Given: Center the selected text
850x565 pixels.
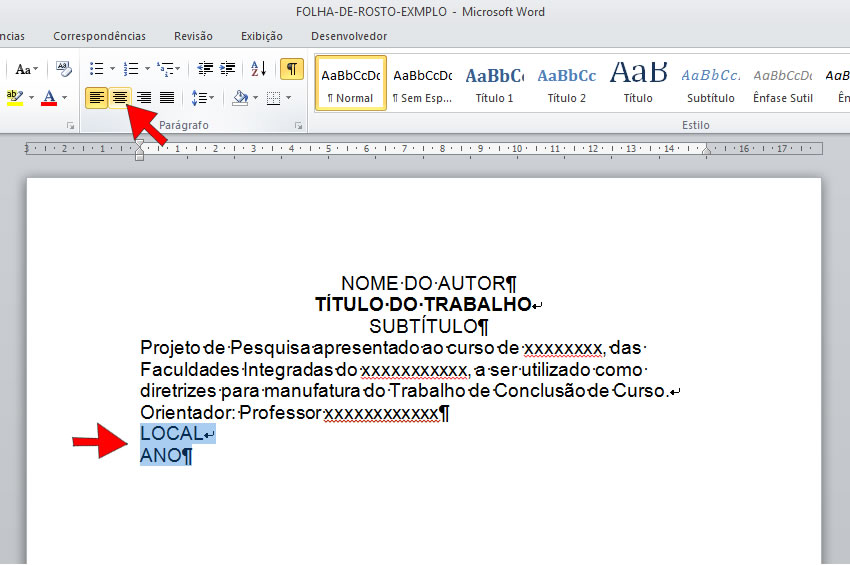Looking at the screenshot, I should click(119, 98).
